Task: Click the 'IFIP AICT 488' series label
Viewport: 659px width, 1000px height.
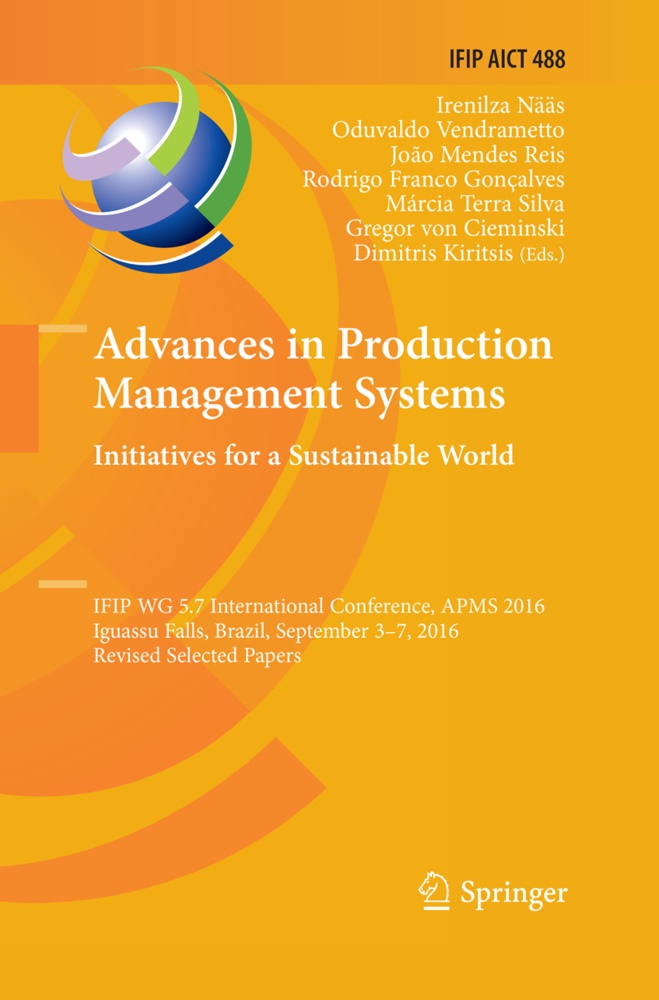Action: [507, 59]
